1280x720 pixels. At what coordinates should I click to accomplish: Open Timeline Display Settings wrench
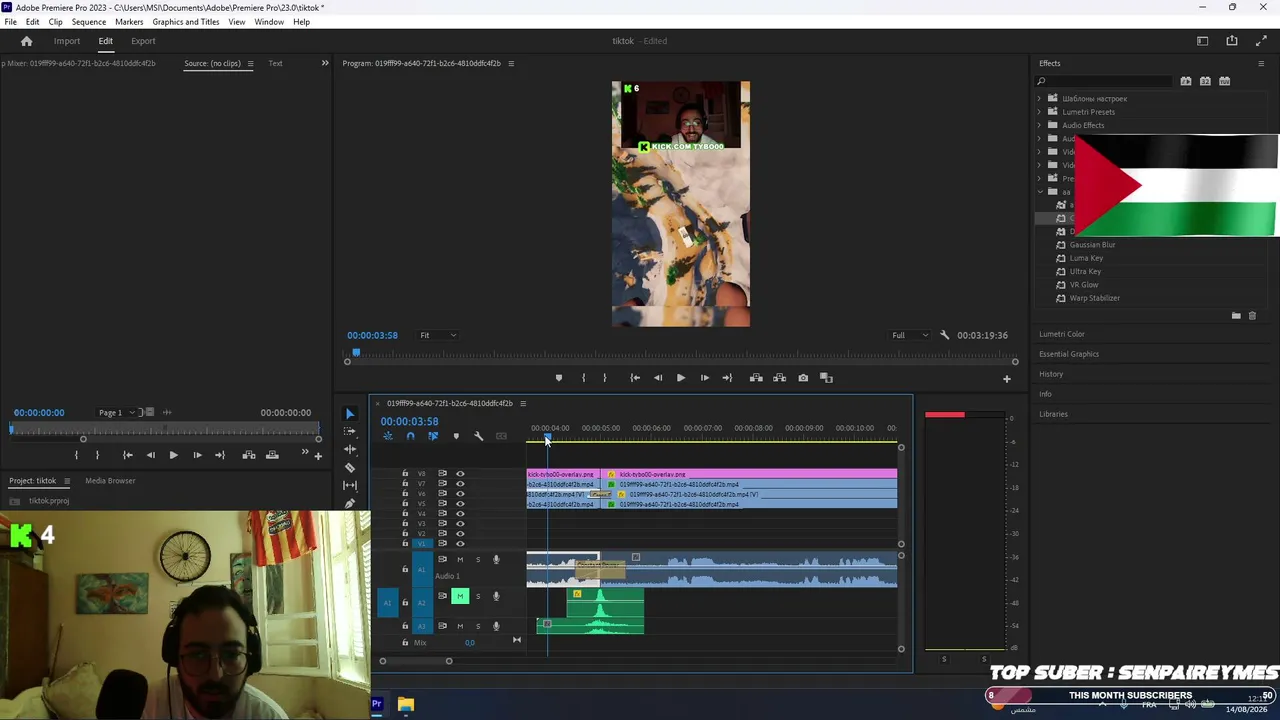tap(479, 436)
